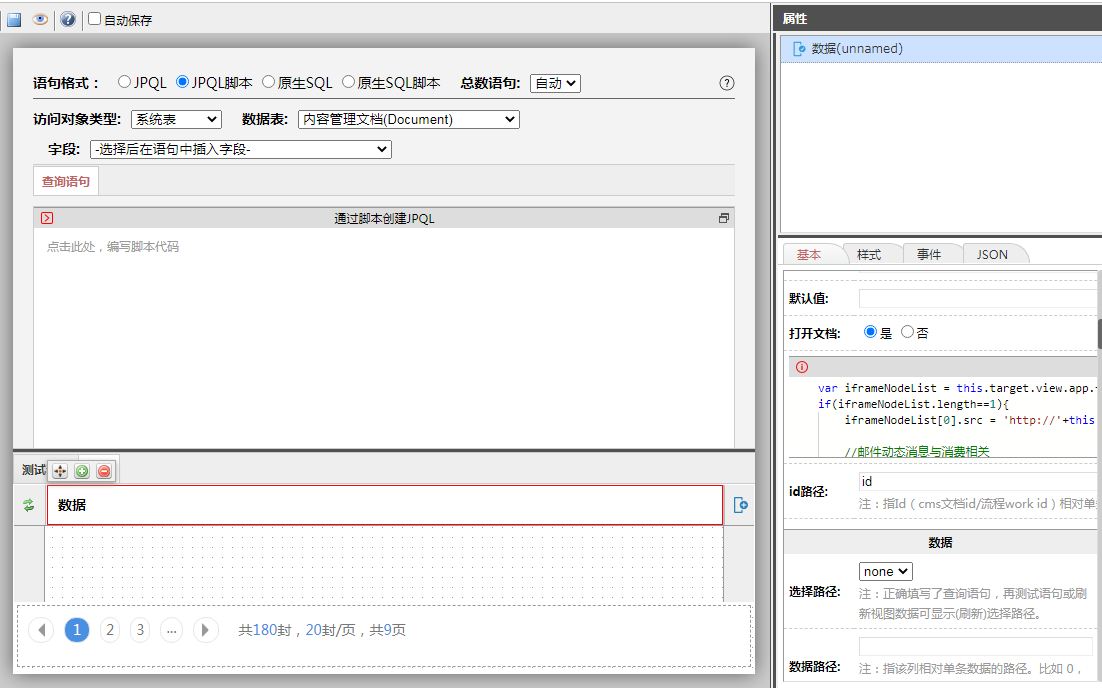
Task: Switch to the 查询语句 tab
Action: click(65, 181)
